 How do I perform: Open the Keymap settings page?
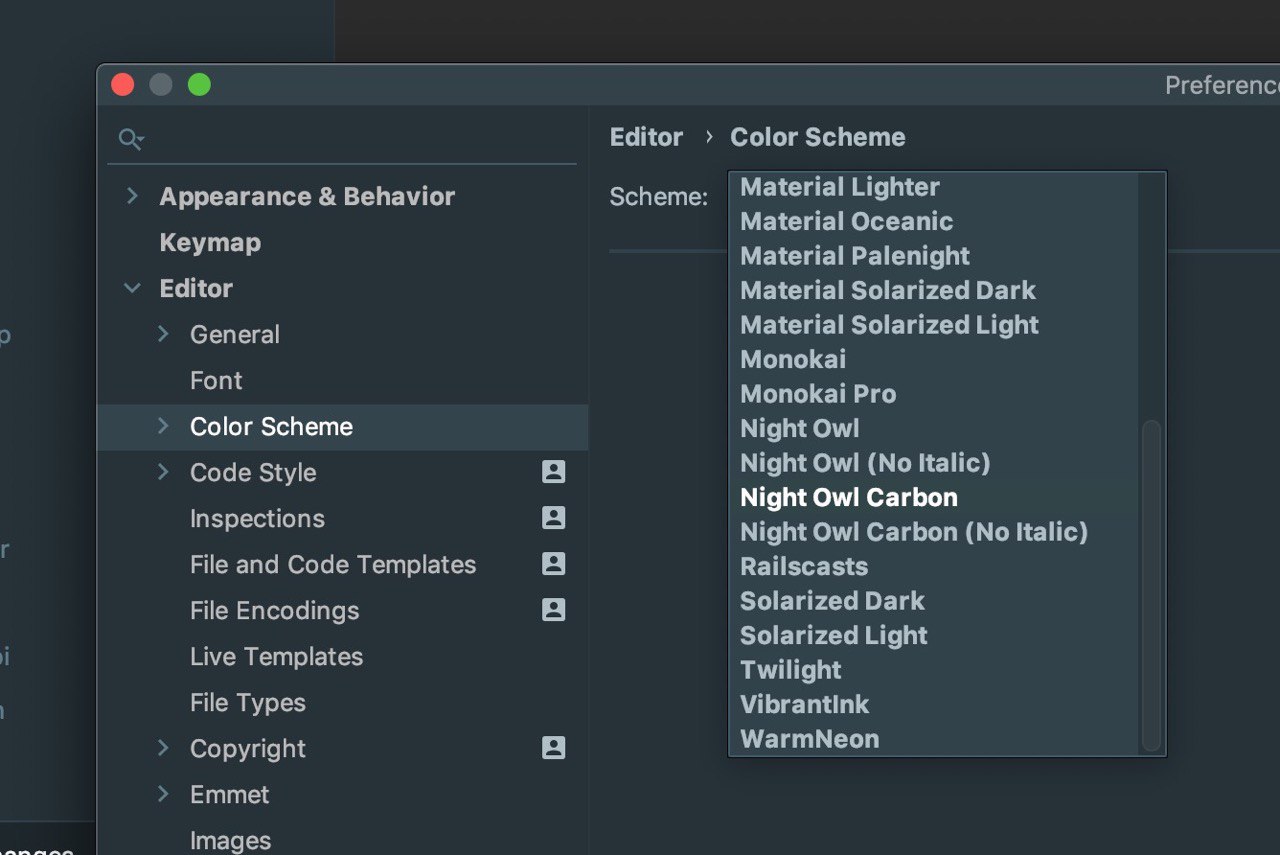pyautogui.click(x=210, y=242)
